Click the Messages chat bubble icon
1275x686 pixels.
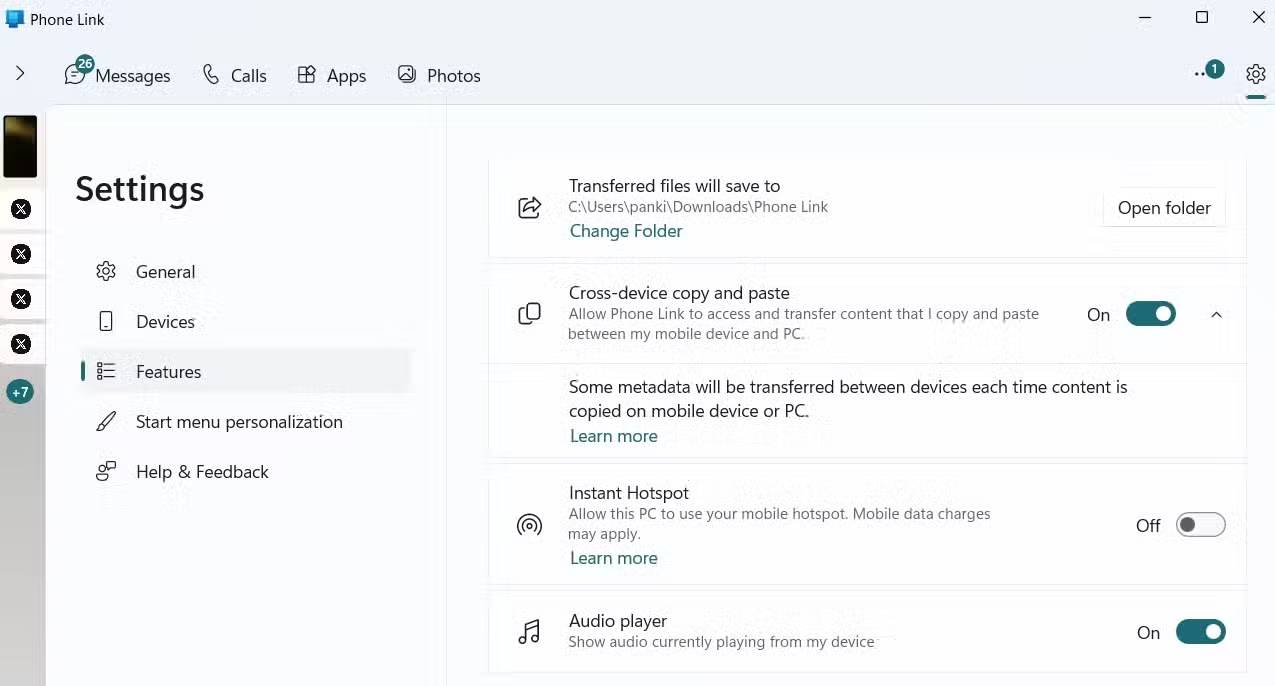[x=75, y=75]
